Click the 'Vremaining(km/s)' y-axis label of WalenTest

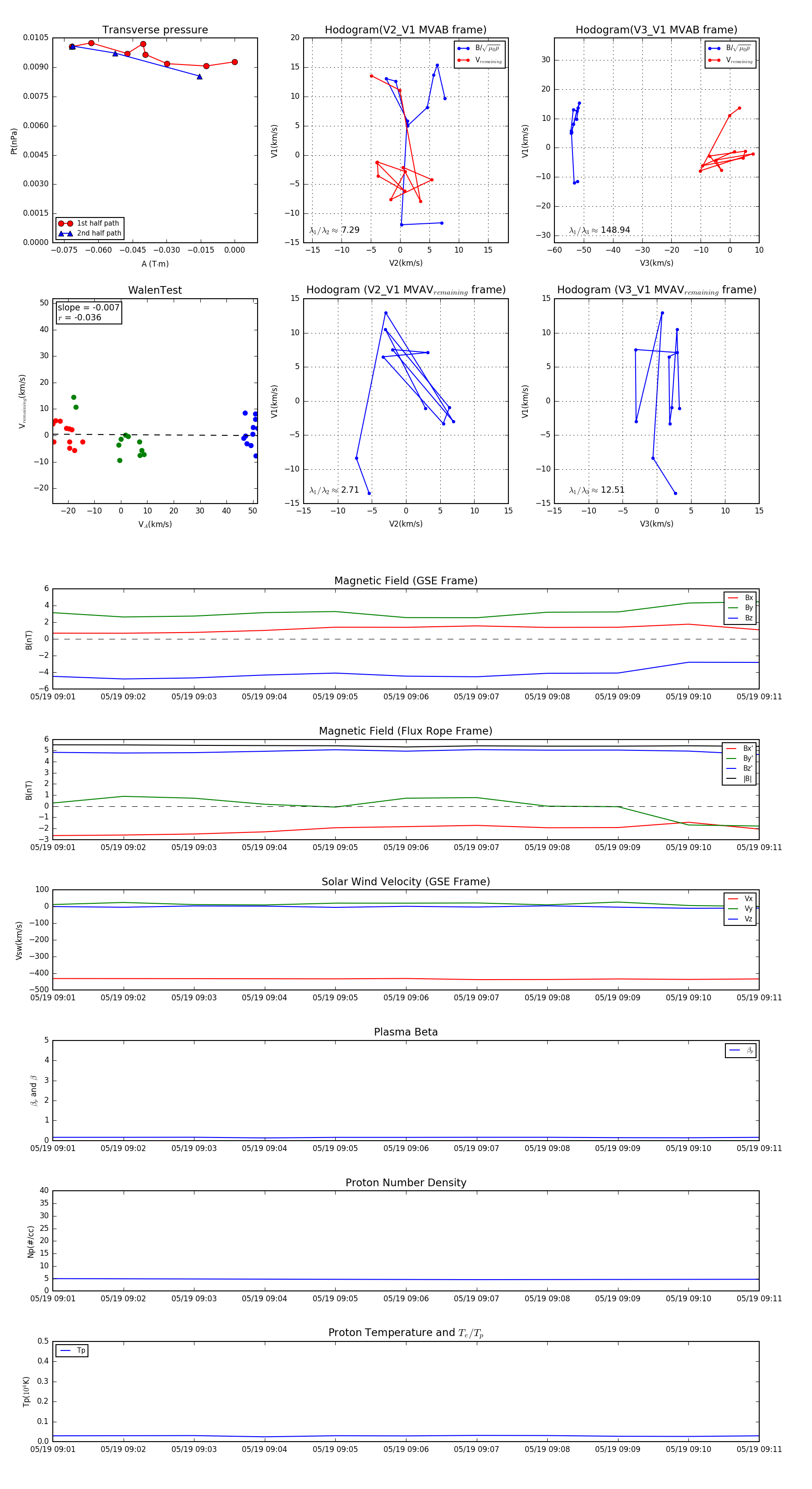click(x=23, y=401)
